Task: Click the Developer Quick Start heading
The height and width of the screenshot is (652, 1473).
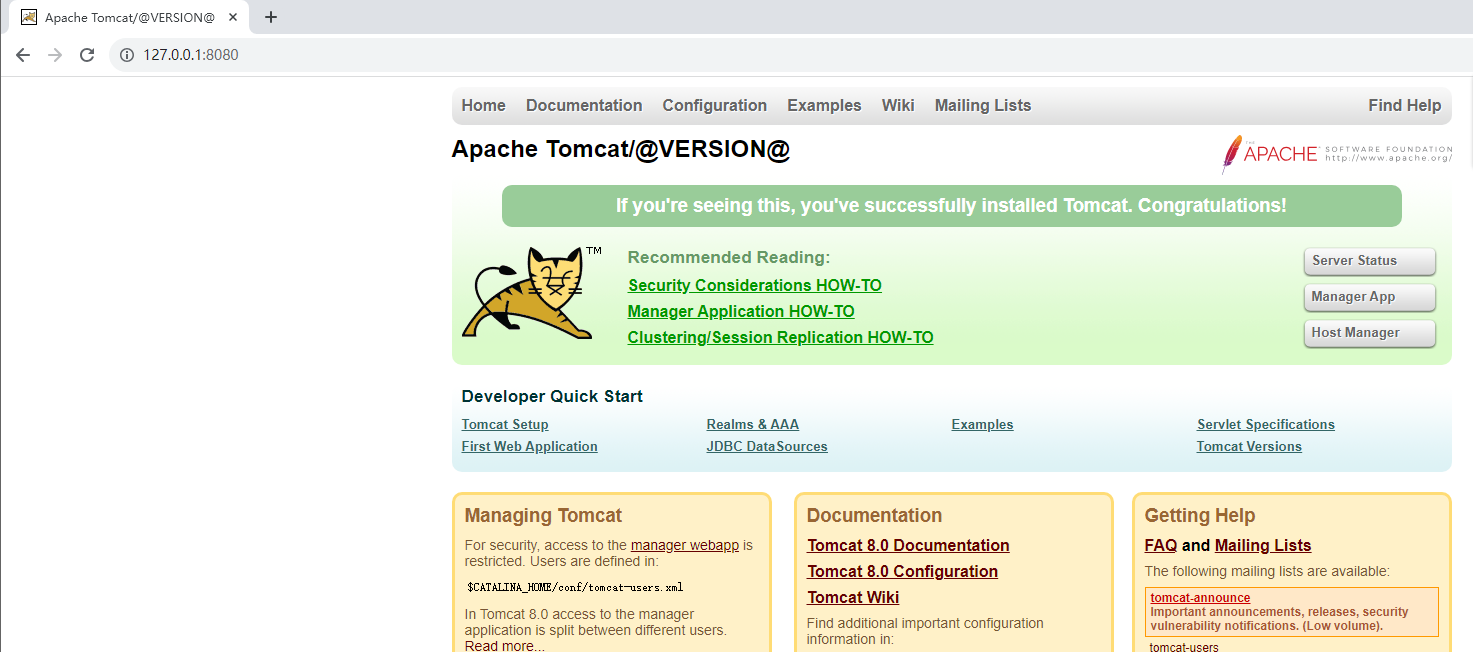Action: coord(552,396)
